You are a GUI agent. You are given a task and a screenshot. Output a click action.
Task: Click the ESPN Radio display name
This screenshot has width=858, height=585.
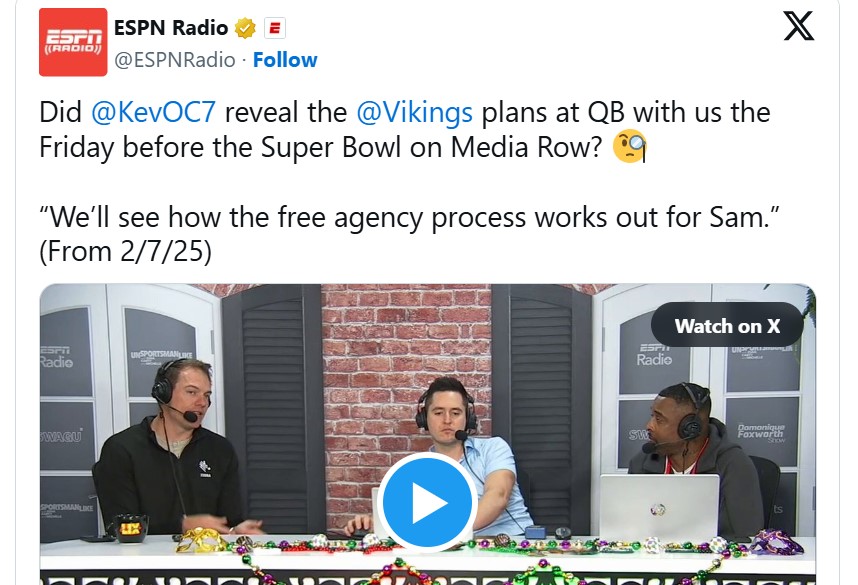[x=171, y=27]
